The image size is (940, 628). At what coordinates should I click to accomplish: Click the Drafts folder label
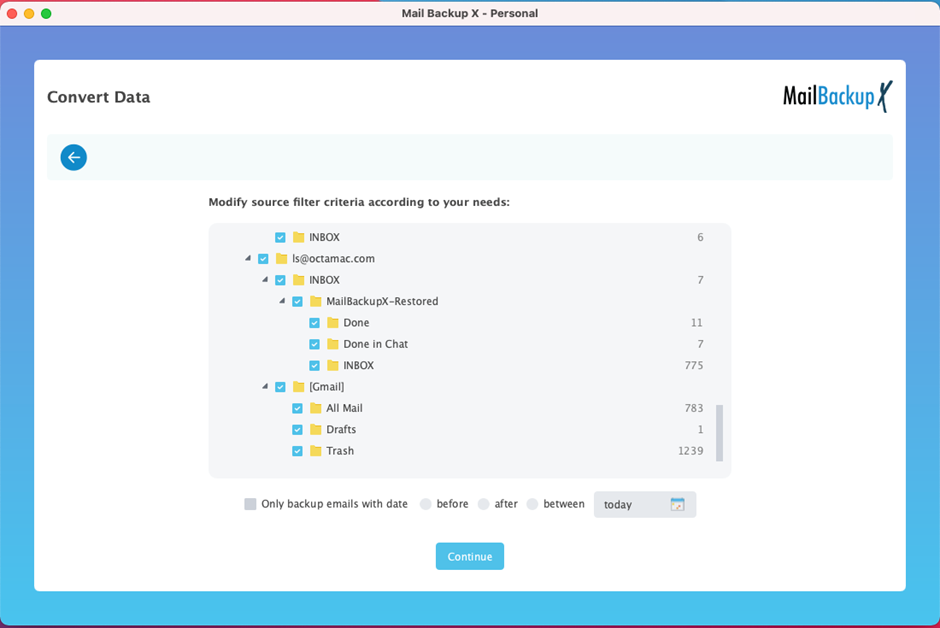tap(341, 430)
